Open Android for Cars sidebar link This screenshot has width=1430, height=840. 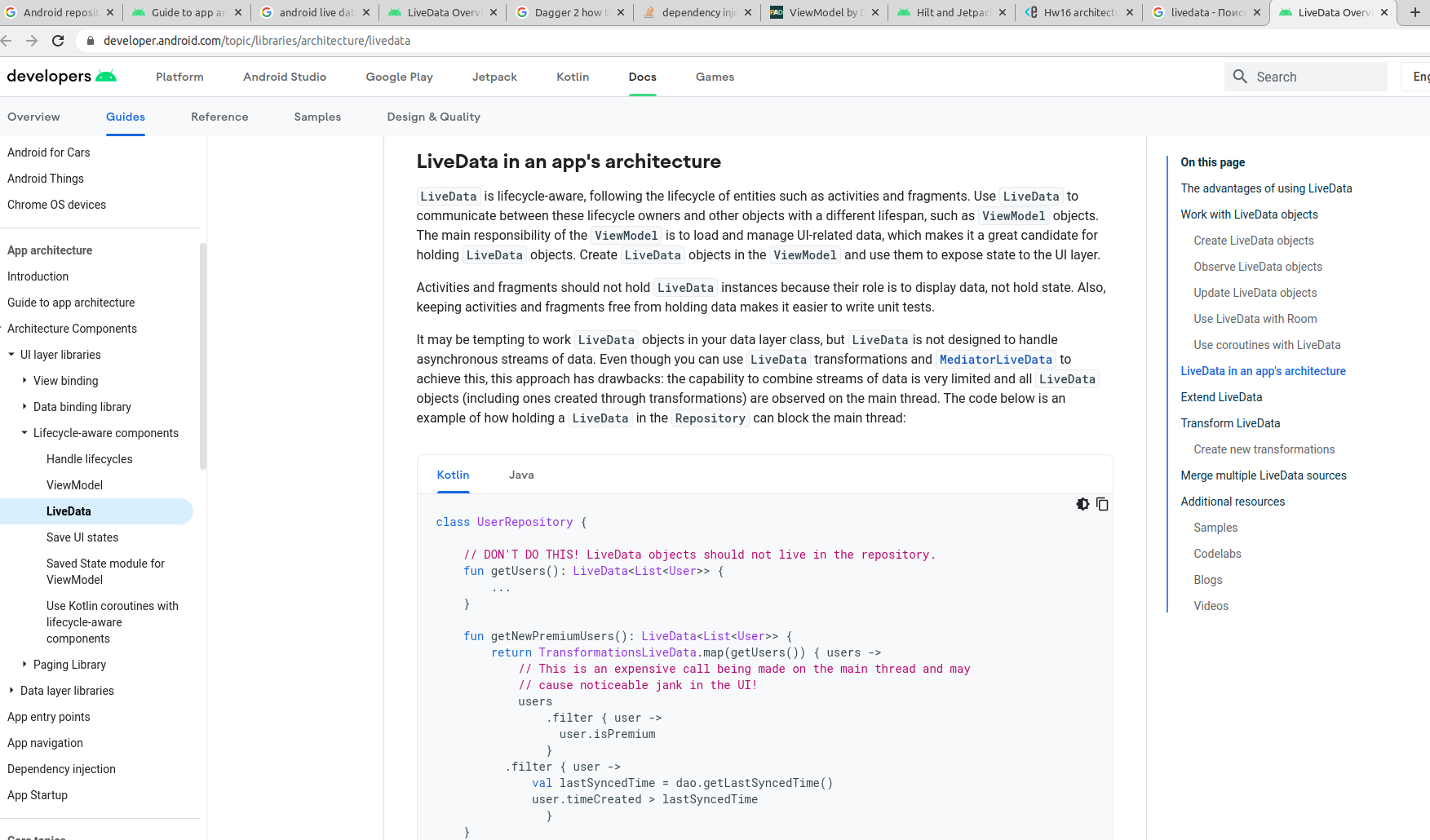click(48, 153)
